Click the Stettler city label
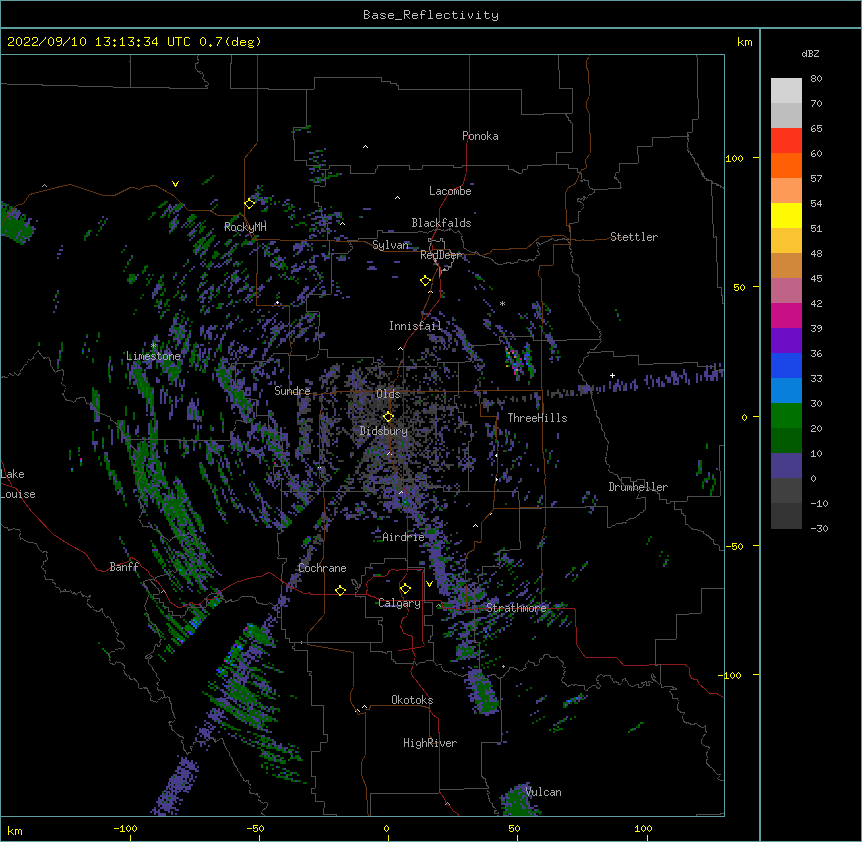This screenshot has height=842, width=862. (x=634, y=237)
